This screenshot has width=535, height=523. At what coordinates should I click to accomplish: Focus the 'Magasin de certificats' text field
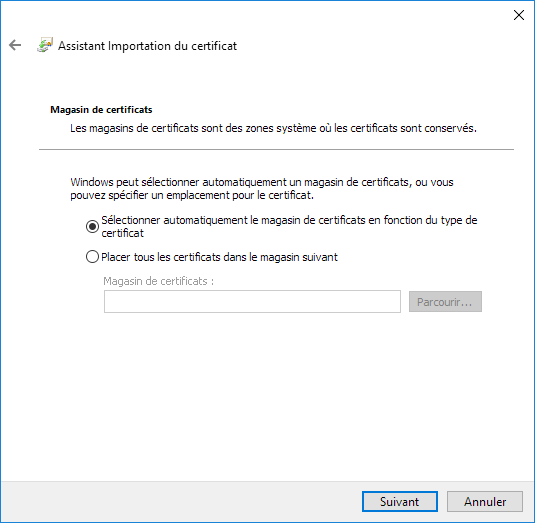[252, 302]
